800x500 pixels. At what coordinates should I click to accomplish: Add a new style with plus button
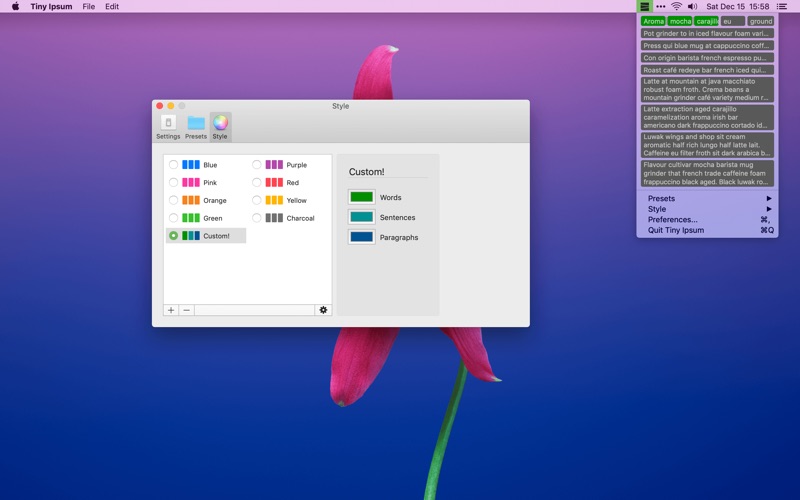[171, 310]
